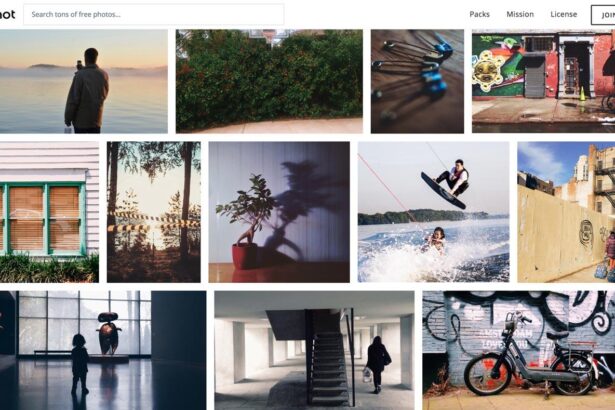Open the Mission page link
Viewport: 615px width, 410px height.
click(520, 14)
